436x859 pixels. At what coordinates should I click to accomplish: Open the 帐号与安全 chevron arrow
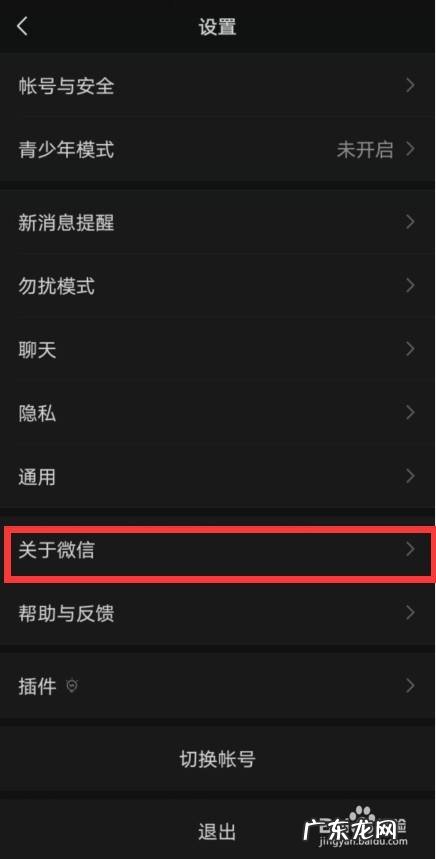click(410, 85)
